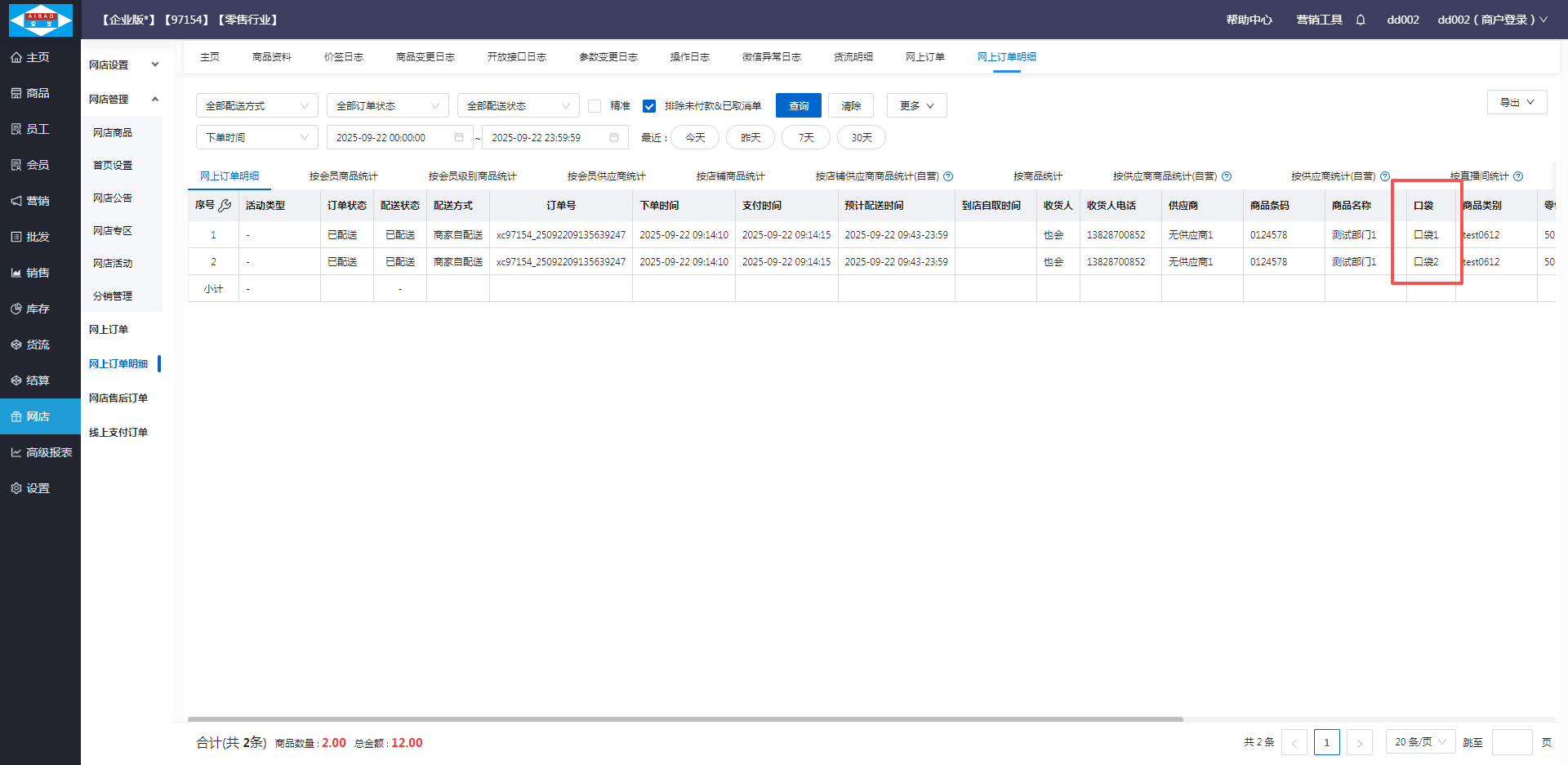This screenshot has height=765, width=1568.
Task: Switch to the 按会员商品统计 tab
Action: [343, 176]
